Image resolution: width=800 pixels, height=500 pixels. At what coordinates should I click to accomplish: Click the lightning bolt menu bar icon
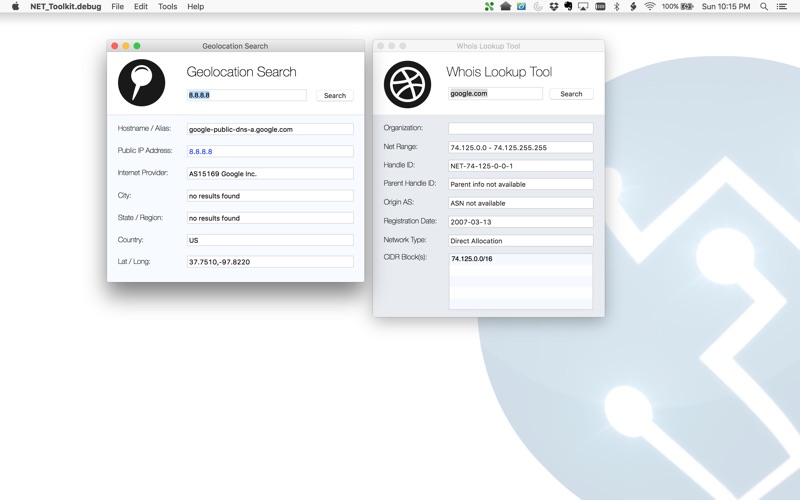(x=633, y=7)
